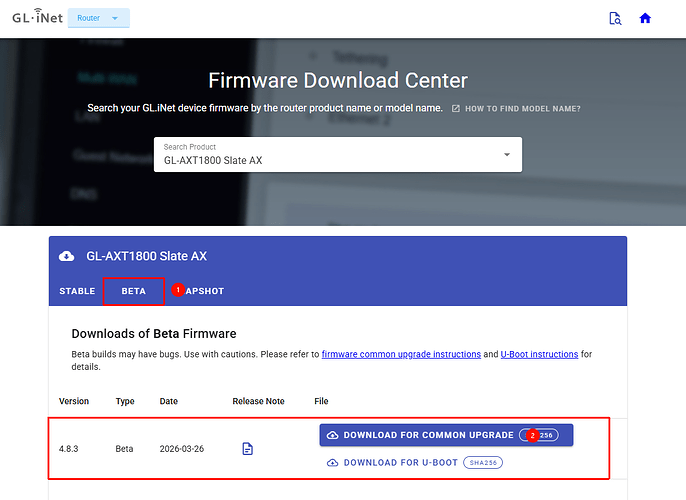Click the GL.iNet logo
Image resolution: width=686 pixels, height=500 pixels.
point(38,17)
